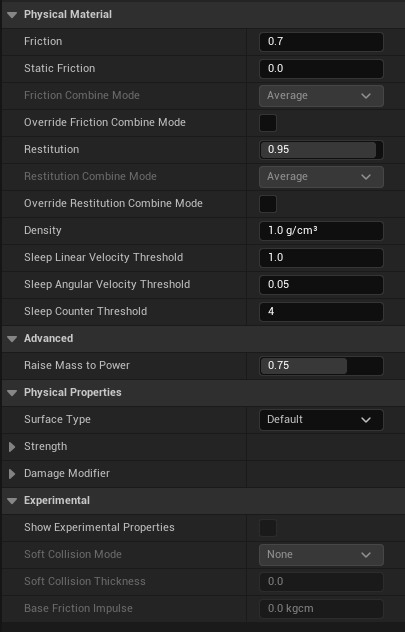Open the Friction Combine Mode dropdown
This screenshot has height=632, width=405.
point(321,96)
